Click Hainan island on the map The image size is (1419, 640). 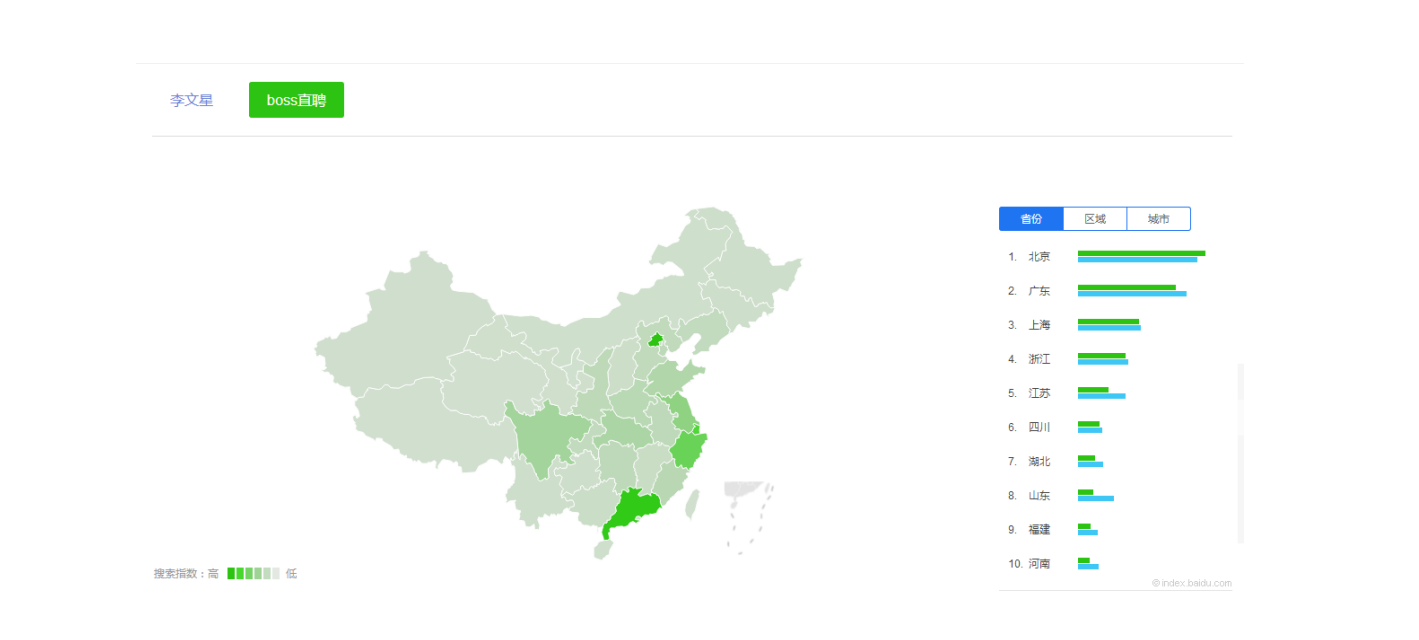point(603,549)
